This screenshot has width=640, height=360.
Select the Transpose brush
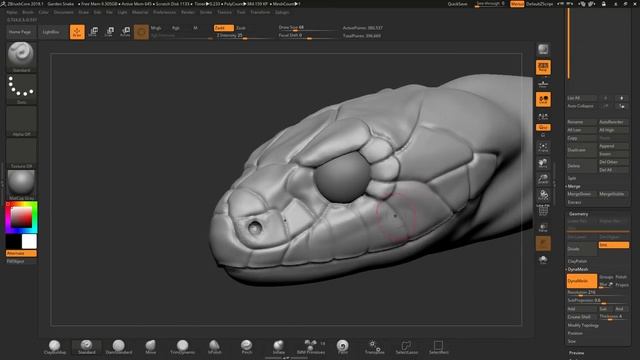(374, 347)
